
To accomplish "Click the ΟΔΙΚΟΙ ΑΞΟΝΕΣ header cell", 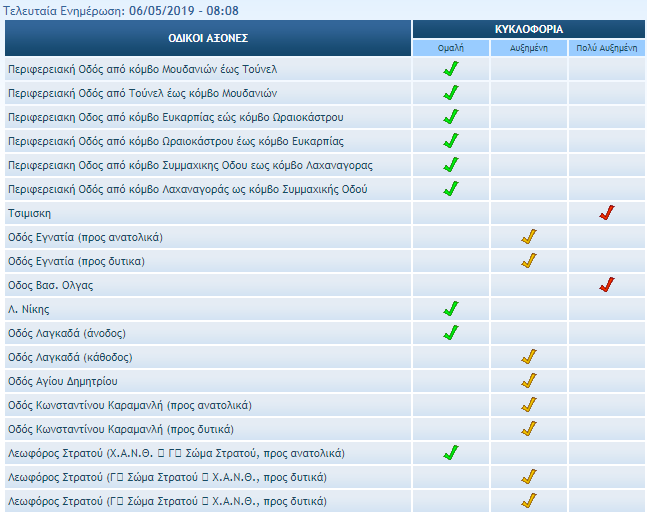I will [x=208, y=38].
